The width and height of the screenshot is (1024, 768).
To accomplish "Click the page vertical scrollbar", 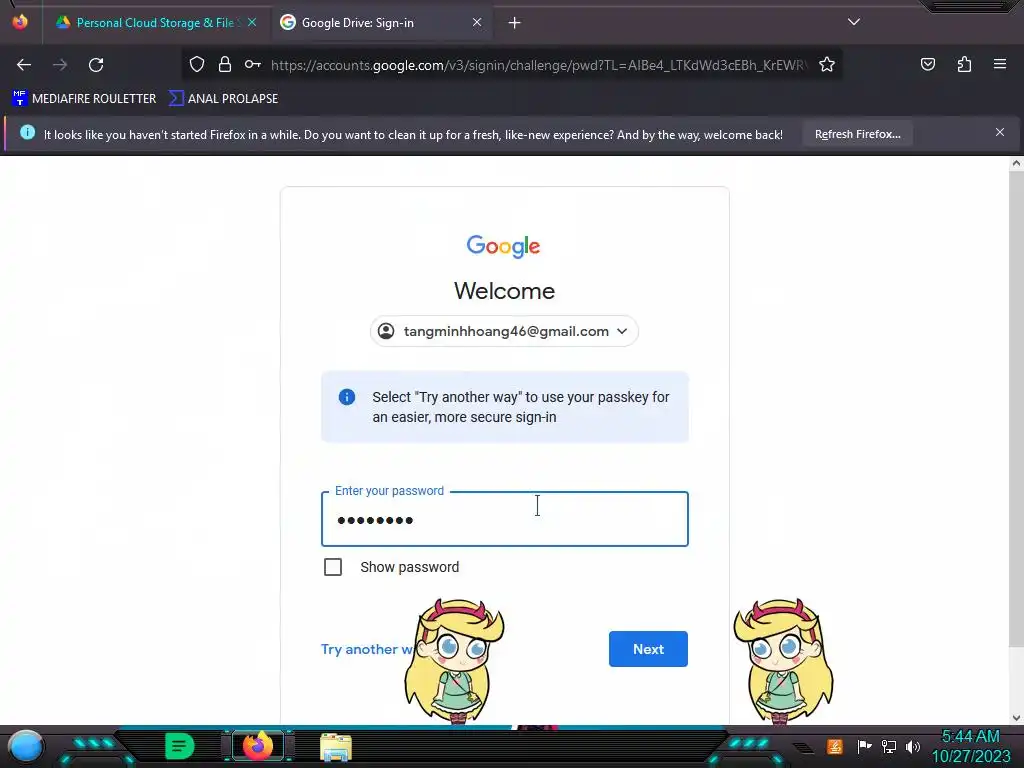I will 1016,410.
